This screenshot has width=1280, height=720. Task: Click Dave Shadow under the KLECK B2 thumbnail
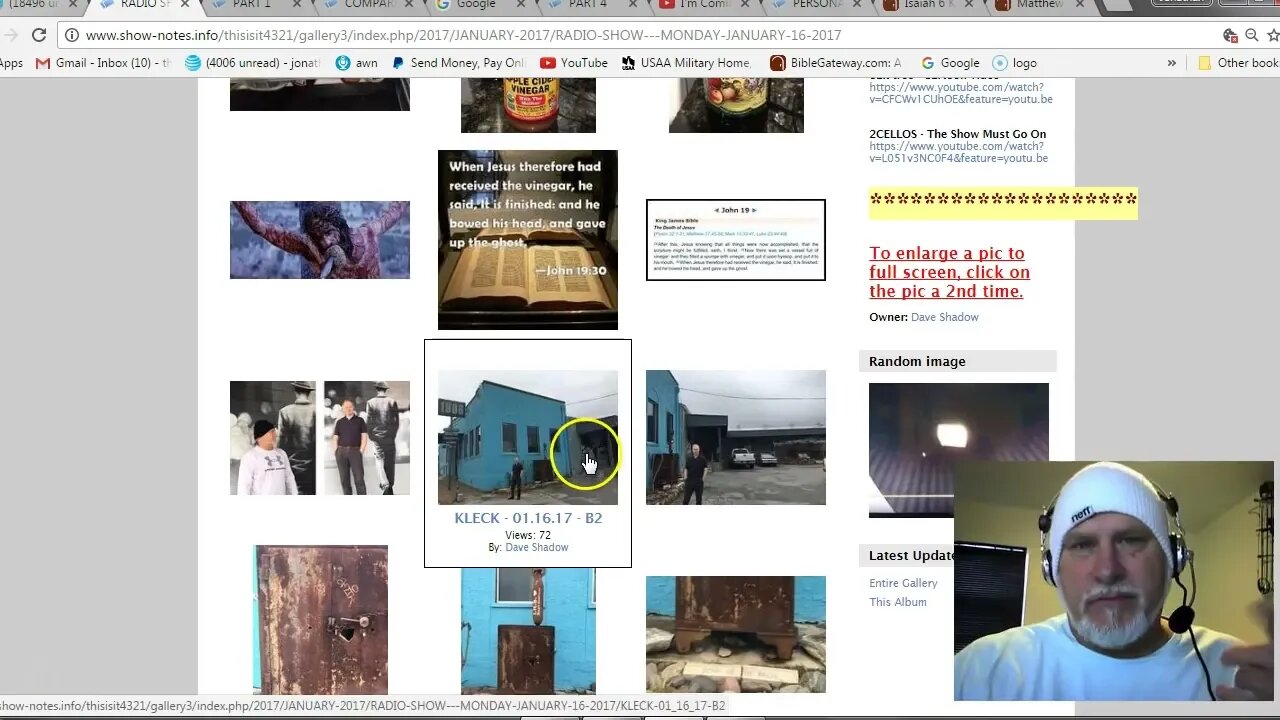click(x=536, y=547)
